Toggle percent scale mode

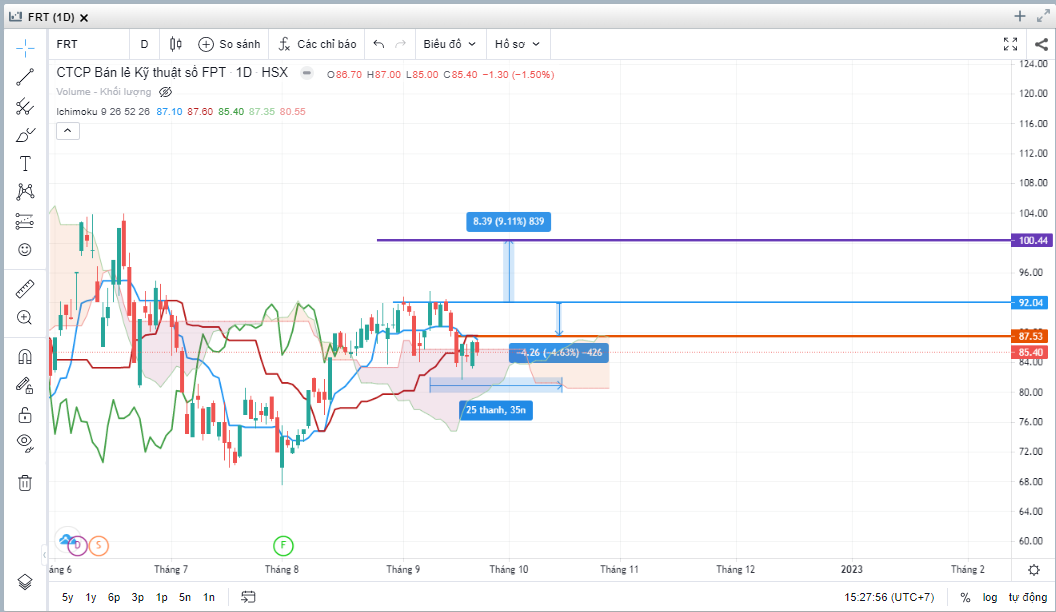965,597
